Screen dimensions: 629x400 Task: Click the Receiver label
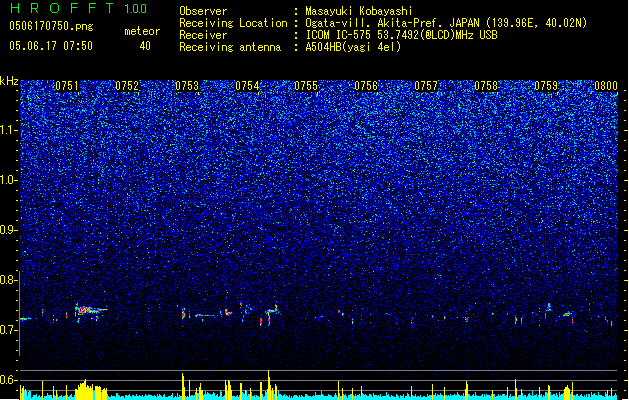point(203,35)
